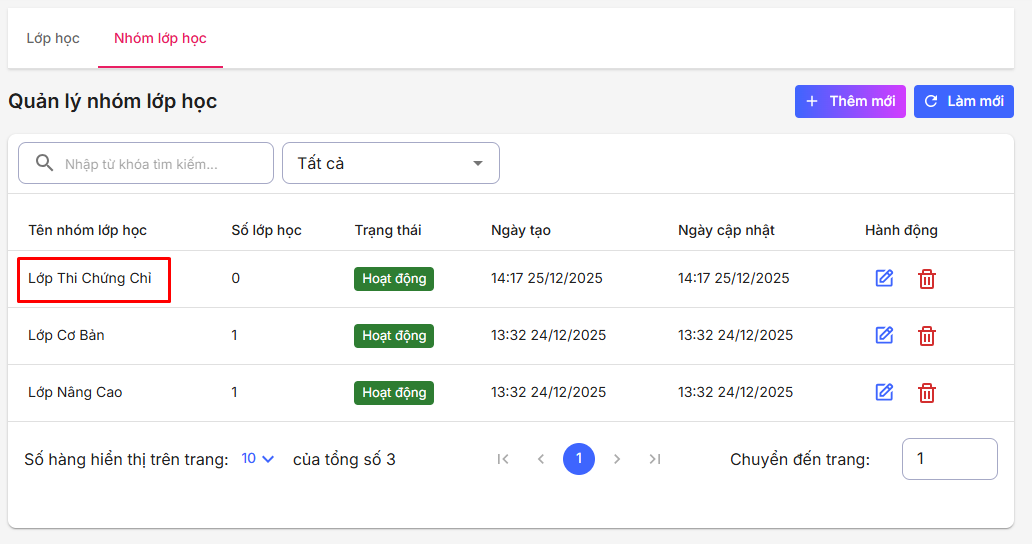
Task: Click the Quản lý nhóm lớp học heading
Action: (x=113, y=101)
